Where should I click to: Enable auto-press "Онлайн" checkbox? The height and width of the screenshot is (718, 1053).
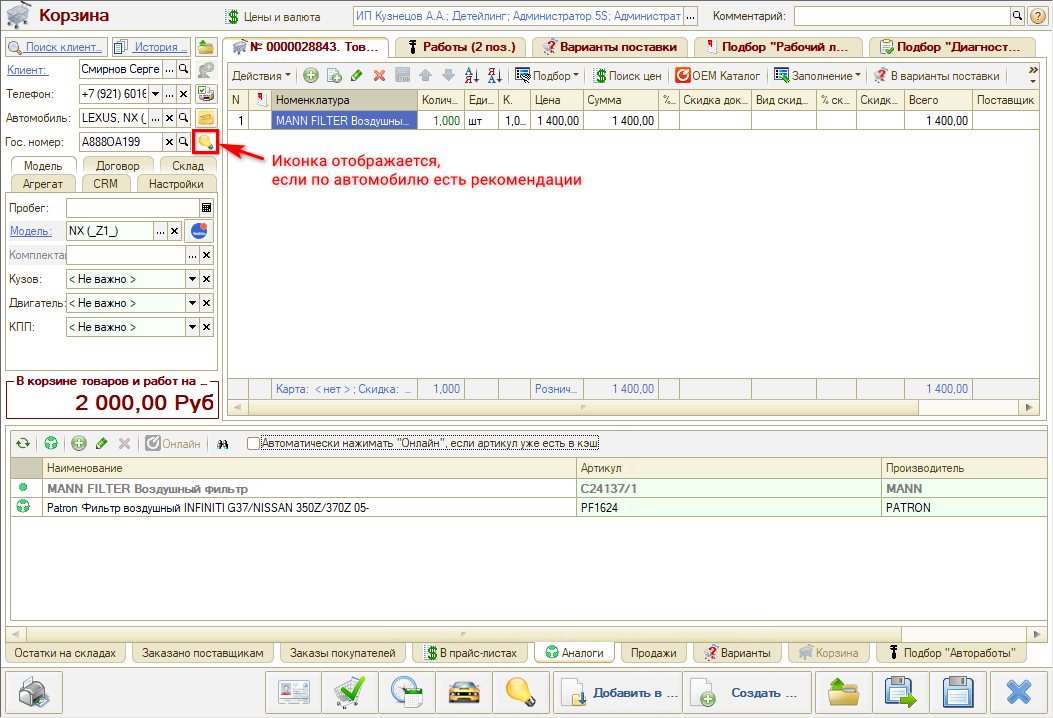coord(253,443)
